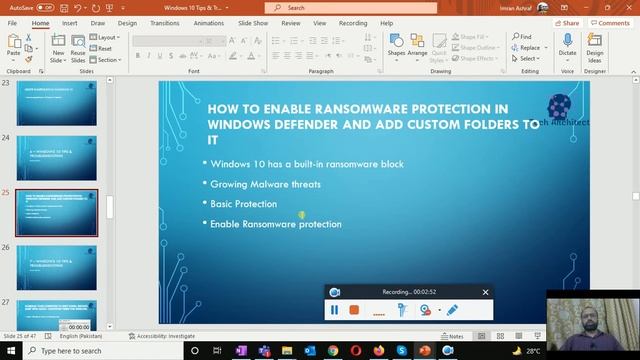Switch to the Recording tab
640x360 pixels.
(353, 23)
